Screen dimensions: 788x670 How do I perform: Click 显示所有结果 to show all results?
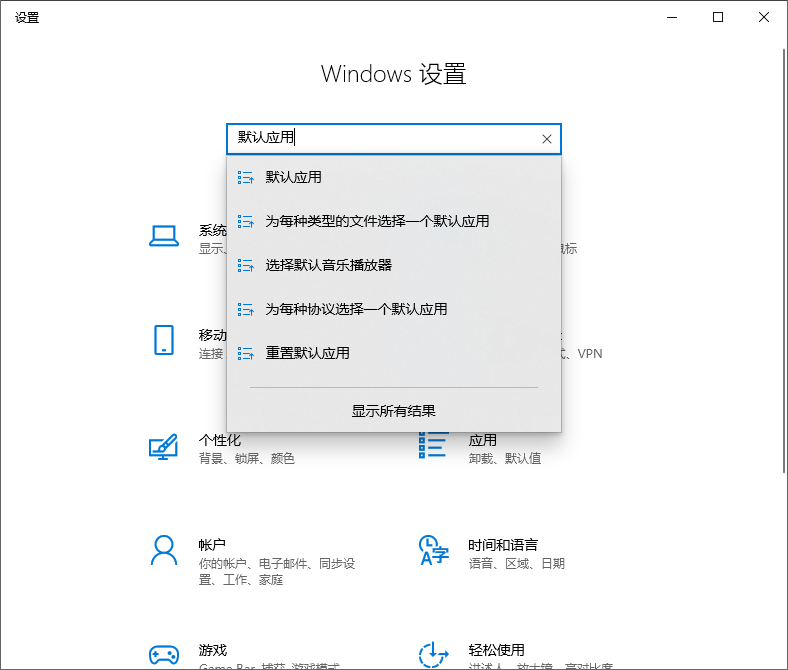coord(393,411)
